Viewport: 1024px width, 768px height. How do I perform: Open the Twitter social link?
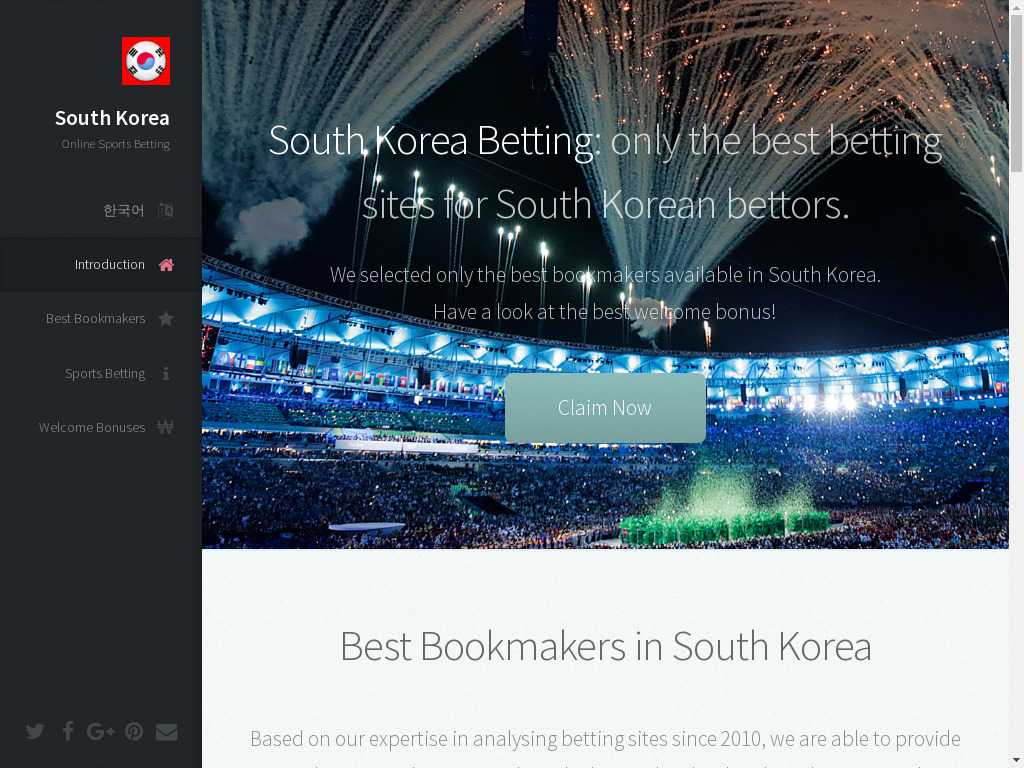coord(35,731)
